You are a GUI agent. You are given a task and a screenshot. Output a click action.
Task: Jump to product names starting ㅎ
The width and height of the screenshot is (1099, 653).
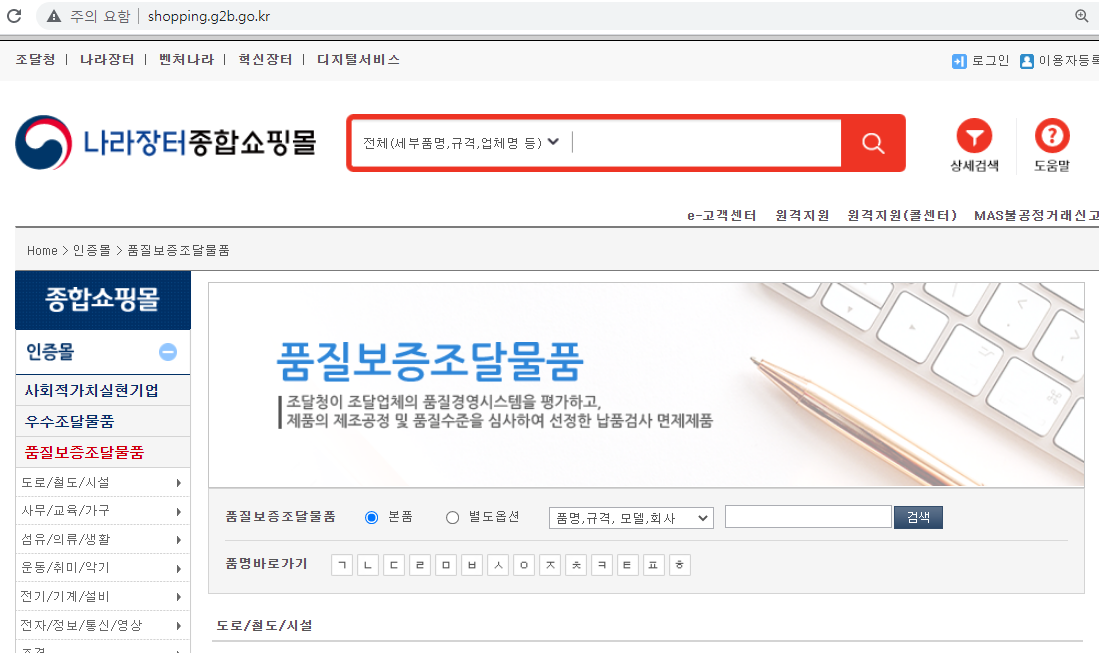680,565
